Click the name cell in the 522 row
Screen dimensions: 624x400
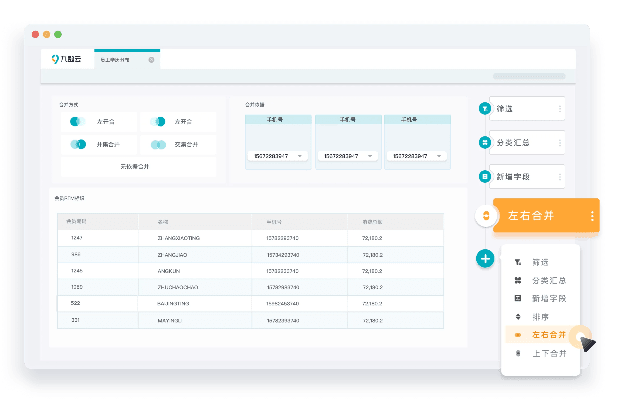[x=195, y=303]
